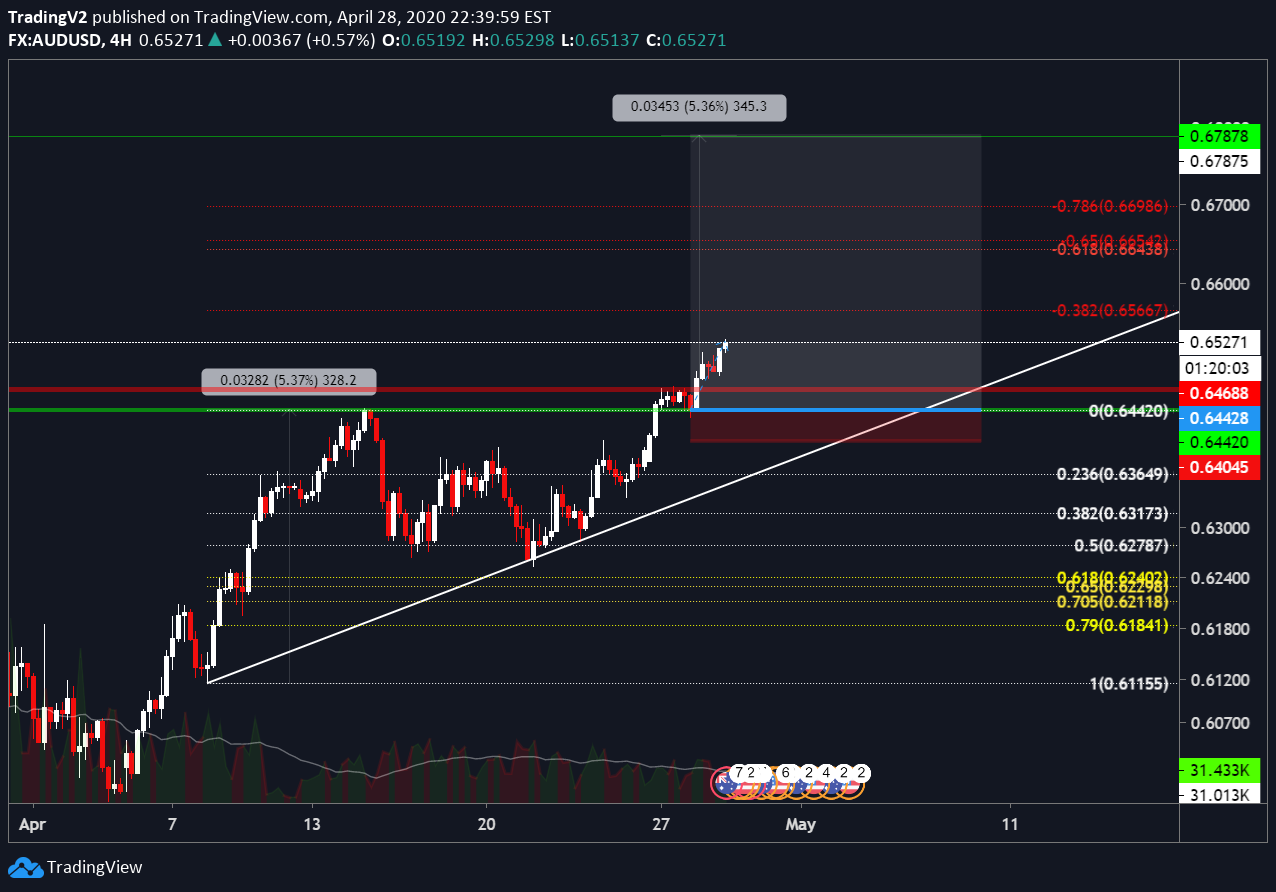
Task: Select the blue entry line of long position
Action: pos(836,410)
